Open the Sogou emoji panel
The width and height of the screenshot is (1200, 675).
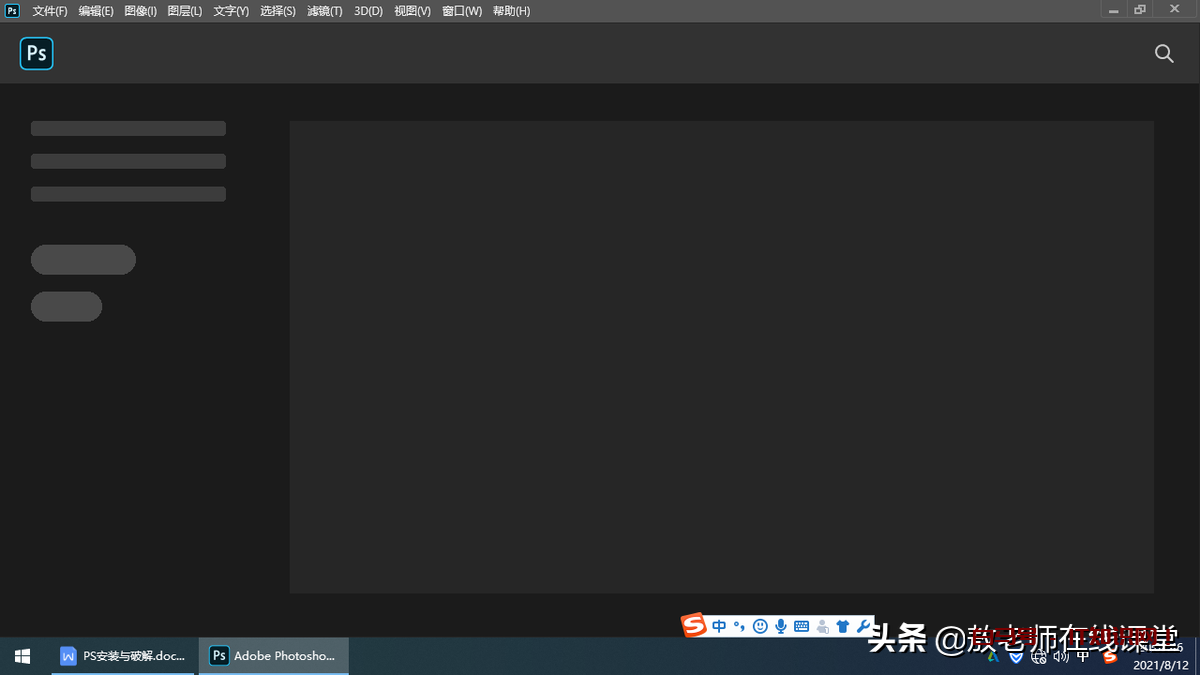(761, 626)
